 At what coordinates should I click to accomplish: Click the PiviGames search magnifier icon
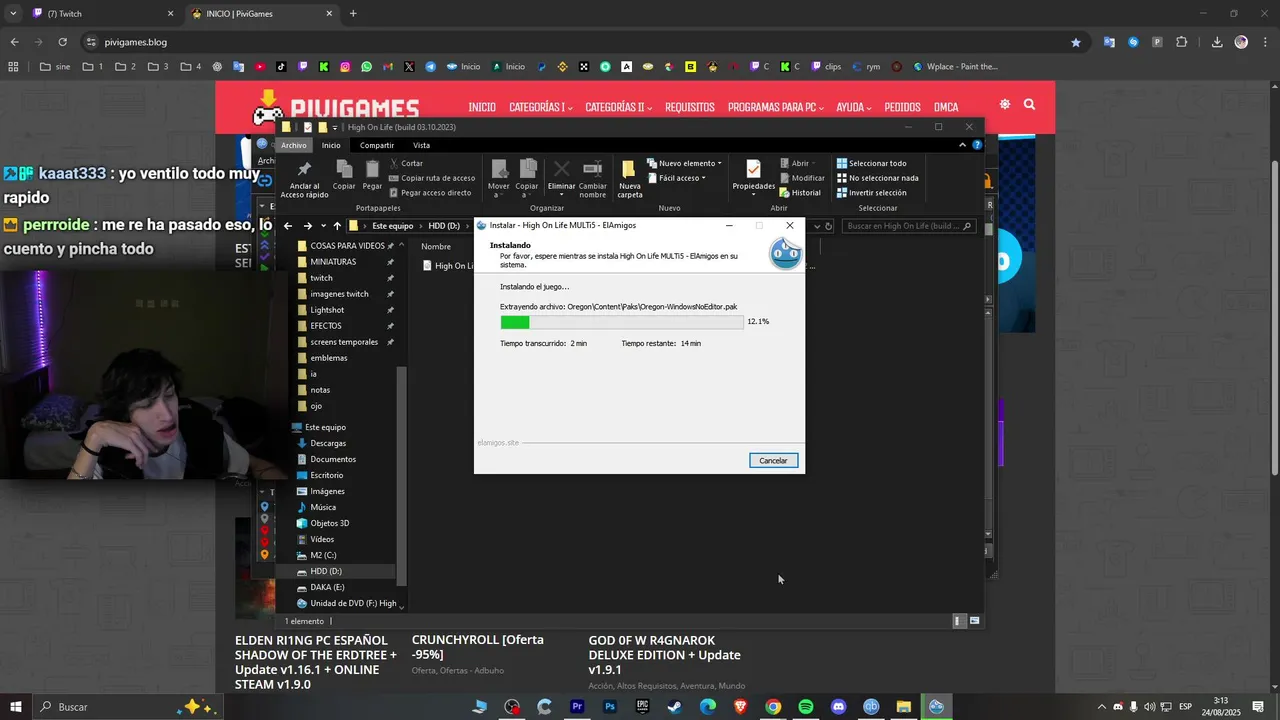pyautogui.click(x=1030, y=104)
